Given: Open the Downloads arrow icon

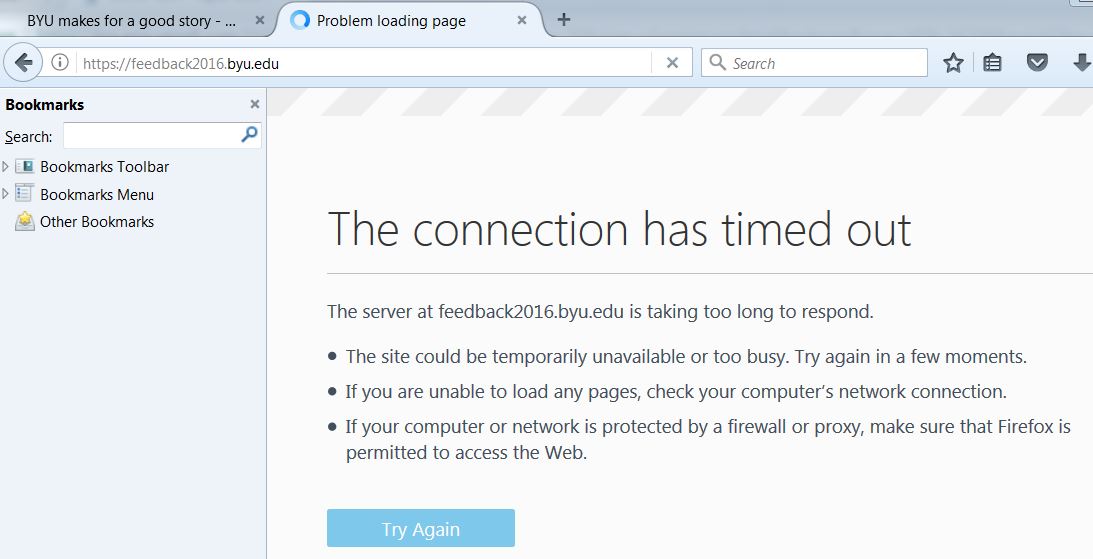Looking at the screenshot, I should 1081,63.
